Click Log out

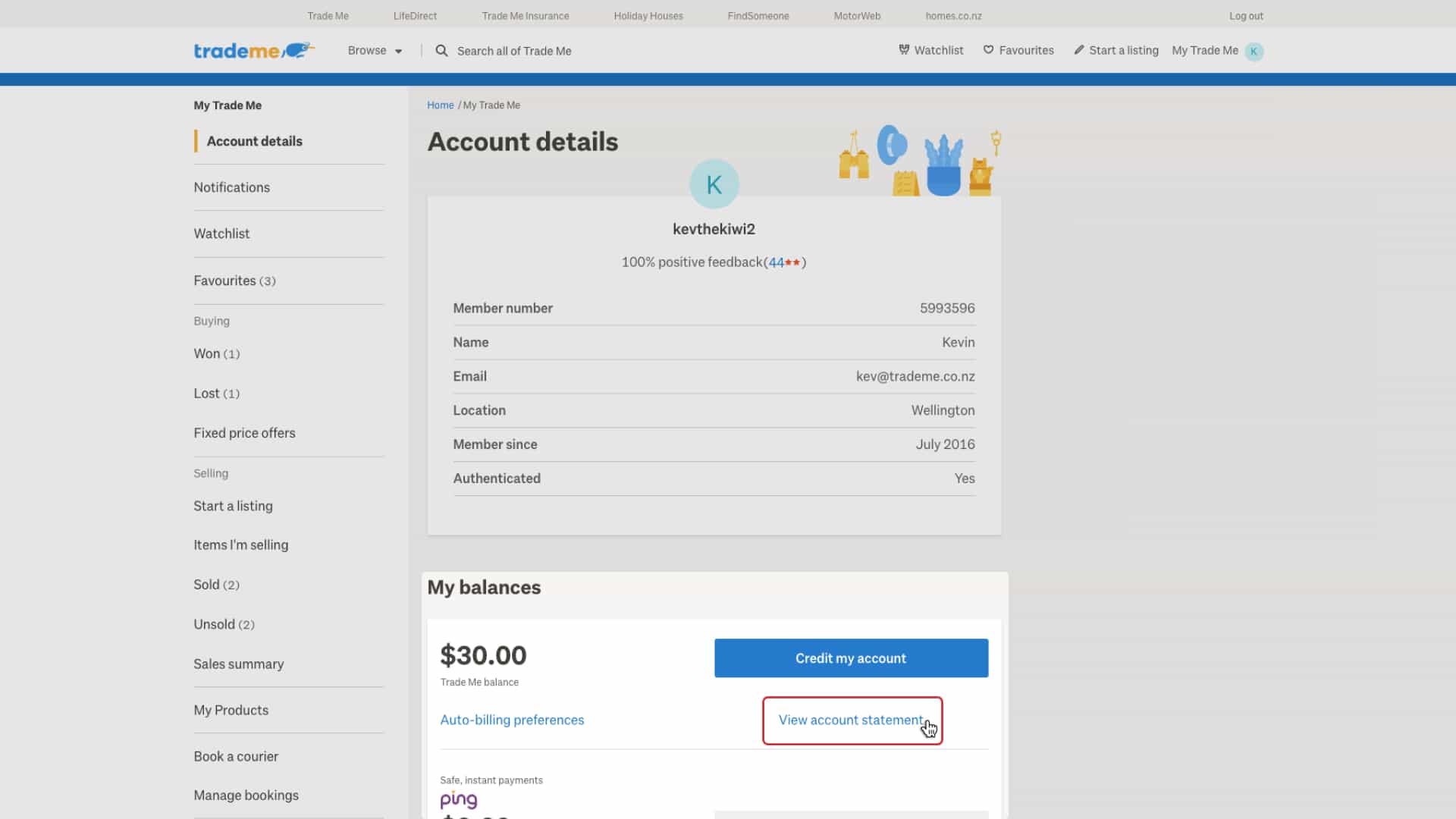point(1246,16)
